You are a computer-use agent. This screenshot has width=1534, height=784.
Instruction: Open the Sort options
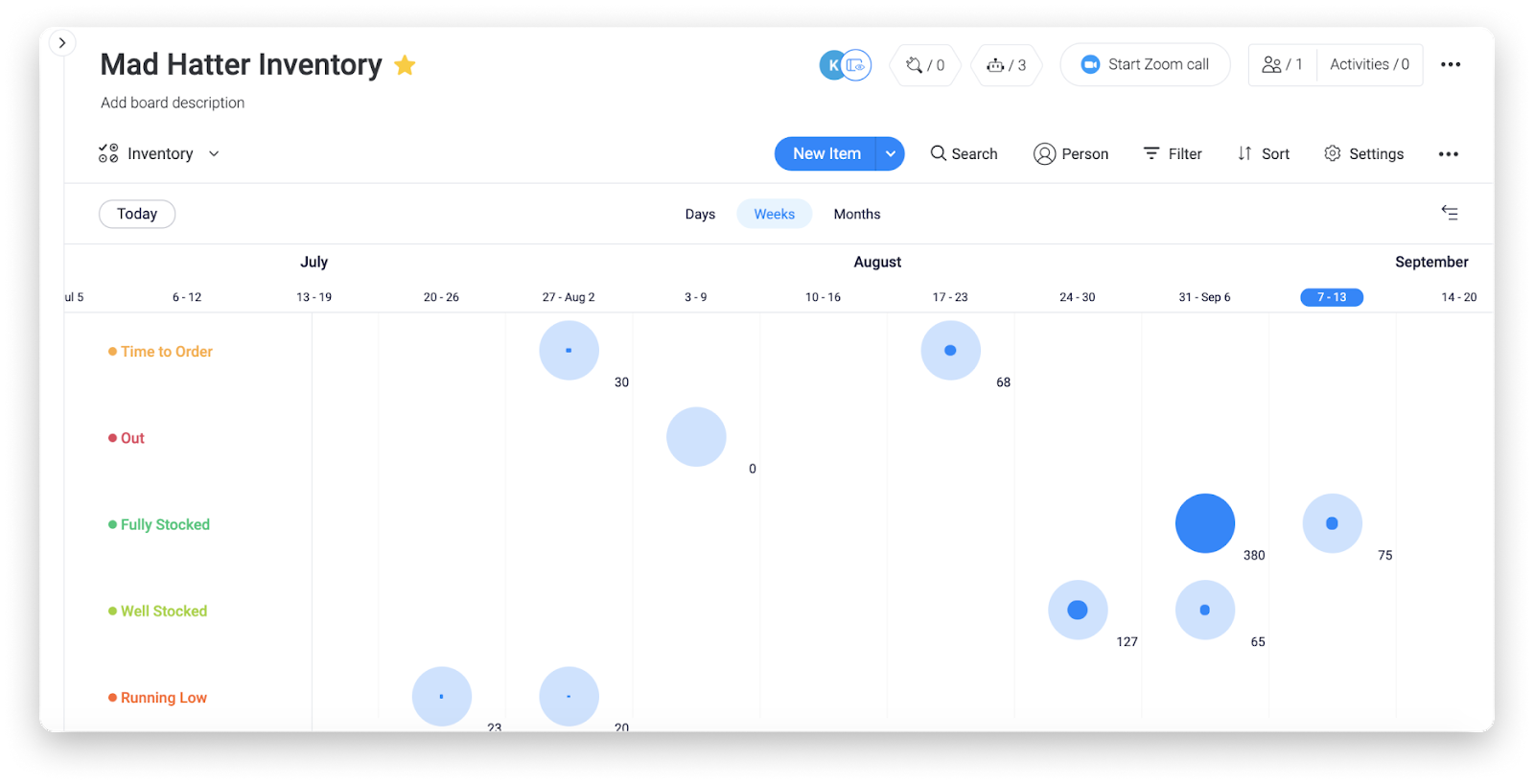[x=1264, y=153]
